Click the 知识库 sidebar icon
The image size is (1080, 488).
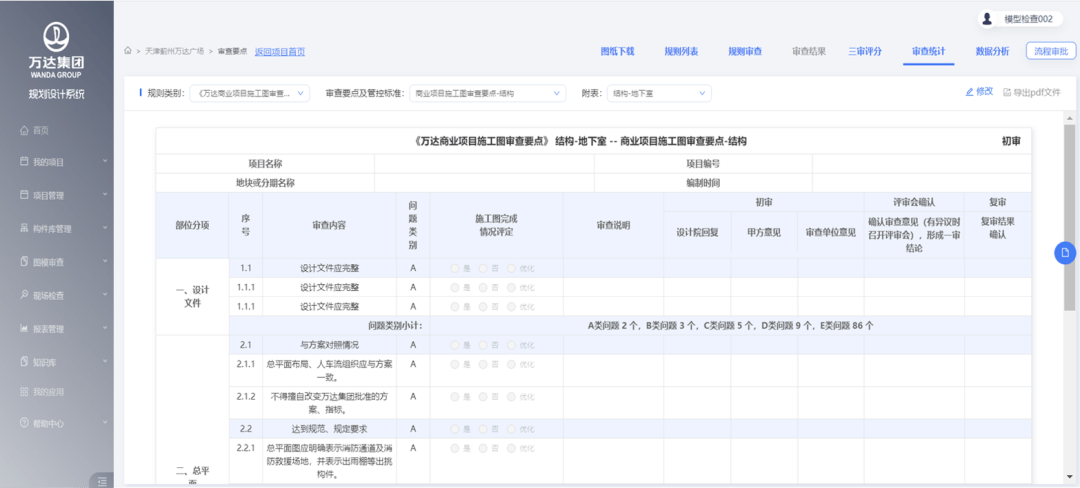click(x=24, y=361)
